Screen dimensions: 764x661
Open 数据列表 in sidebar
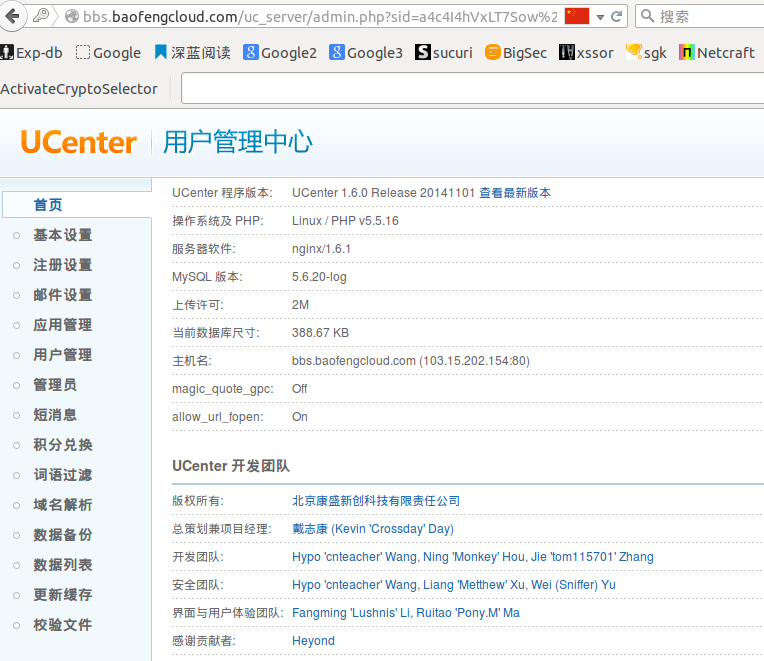(x=62, y=565)
